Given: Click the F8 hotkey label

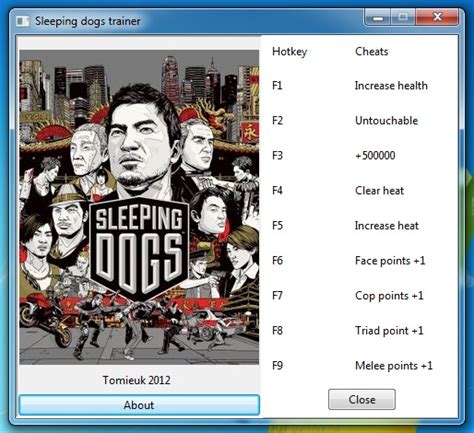Looking at the screenshot, I should pos(277,330).
